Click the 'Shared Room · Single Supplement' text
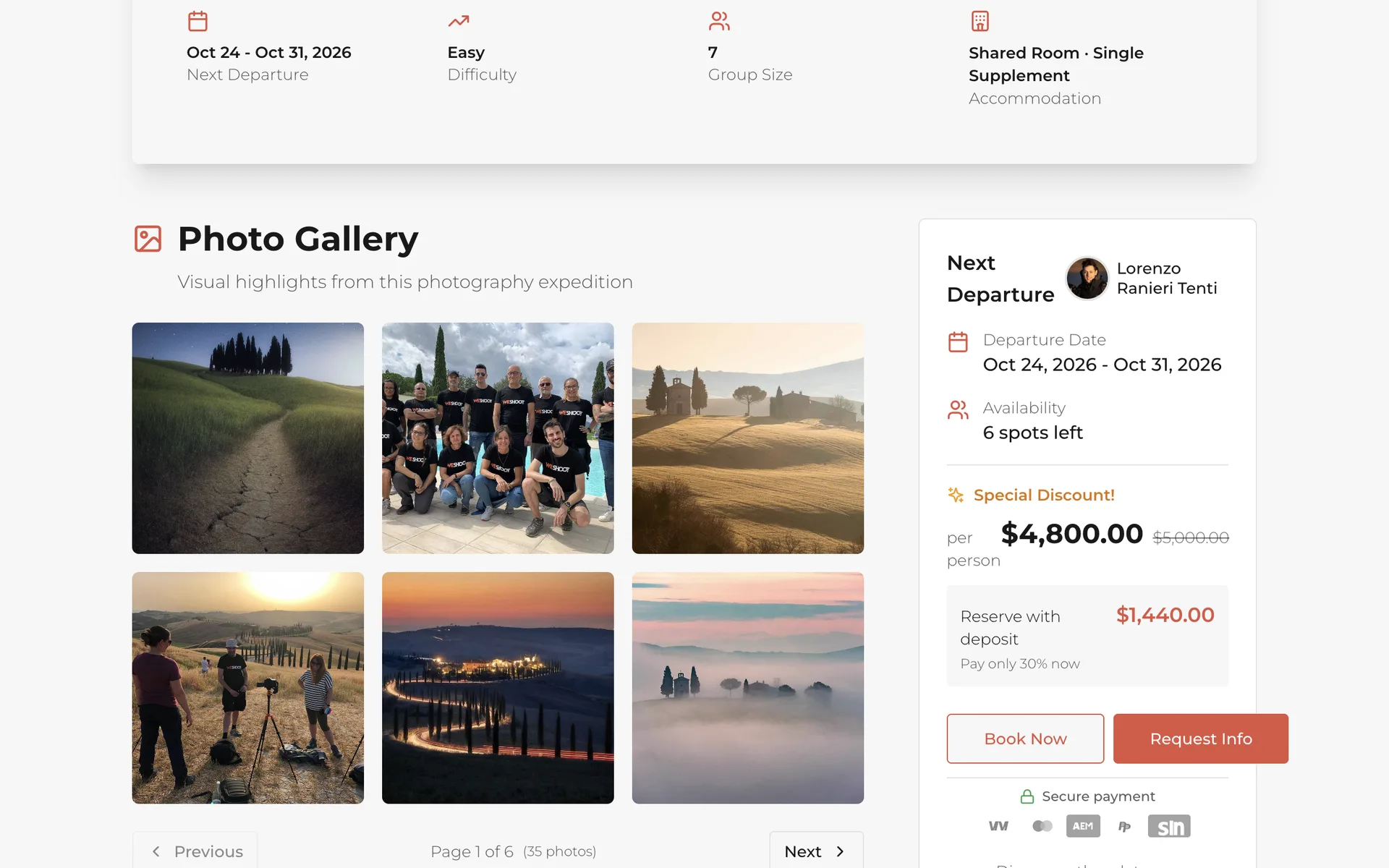The width and height of the screenshot is (1389, 868). click(x=1055, y=64)
